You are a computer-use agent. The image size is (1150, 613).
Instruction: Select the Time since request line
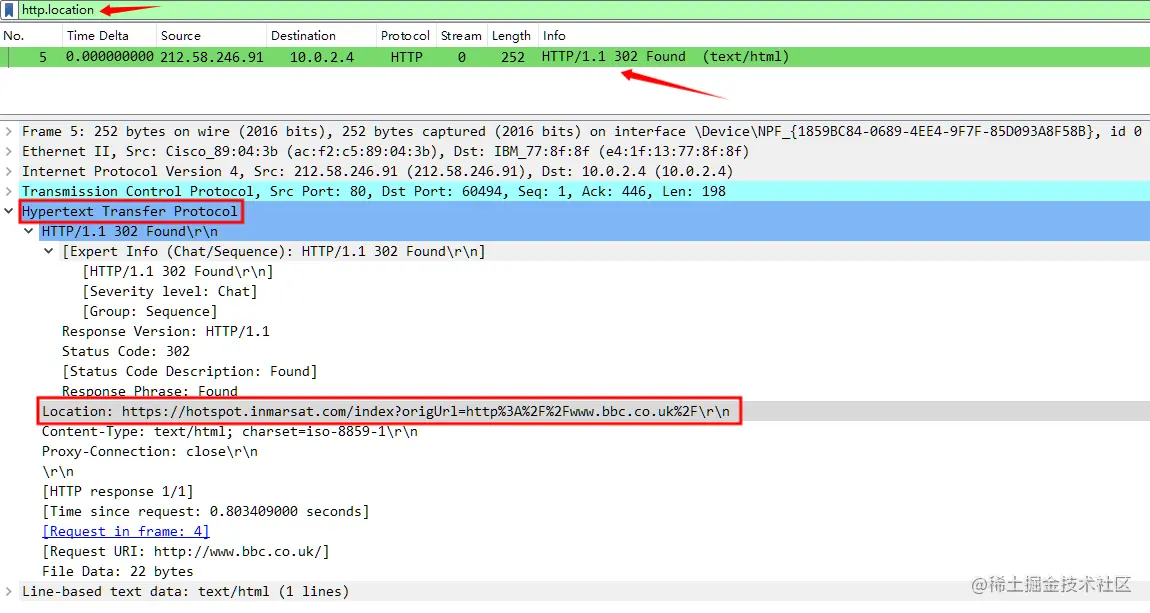(x=205, y=511)
